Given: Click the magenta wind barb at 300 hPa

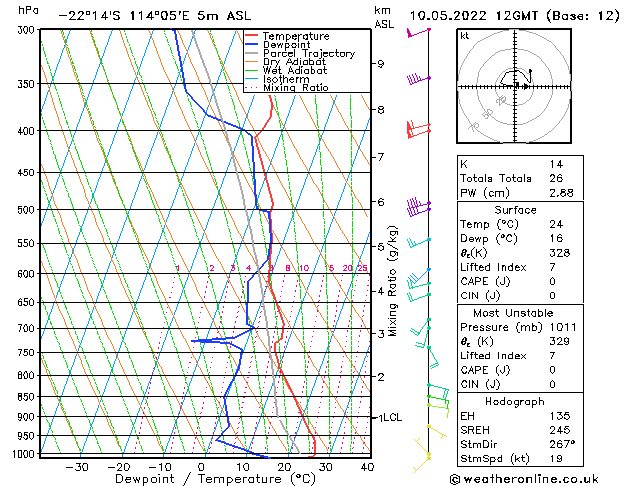Looking at the screenshot, I should pyautogui.click(x=418, y=32).
